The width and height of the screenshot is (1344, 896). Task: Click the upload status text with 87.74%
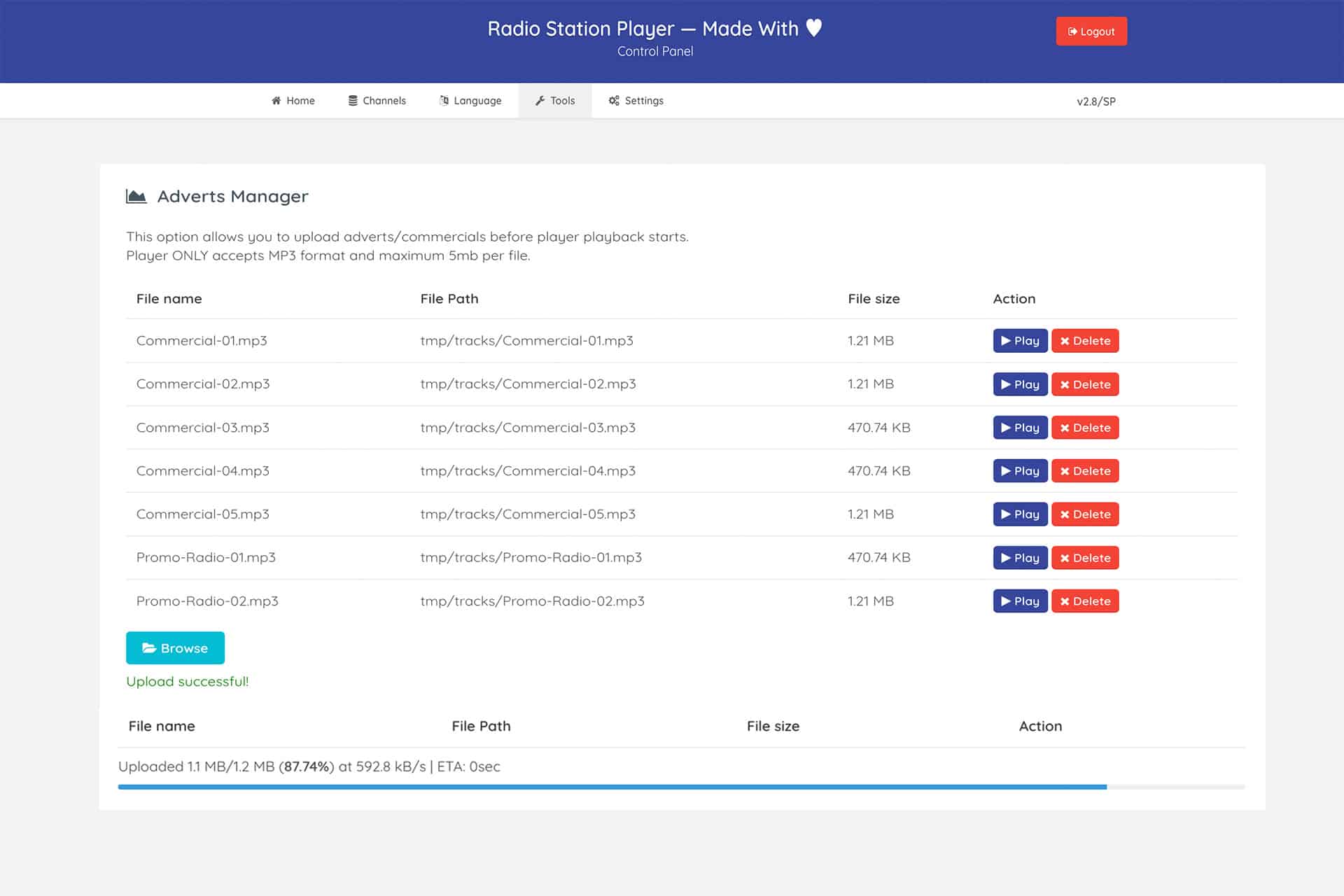(309, 766)
